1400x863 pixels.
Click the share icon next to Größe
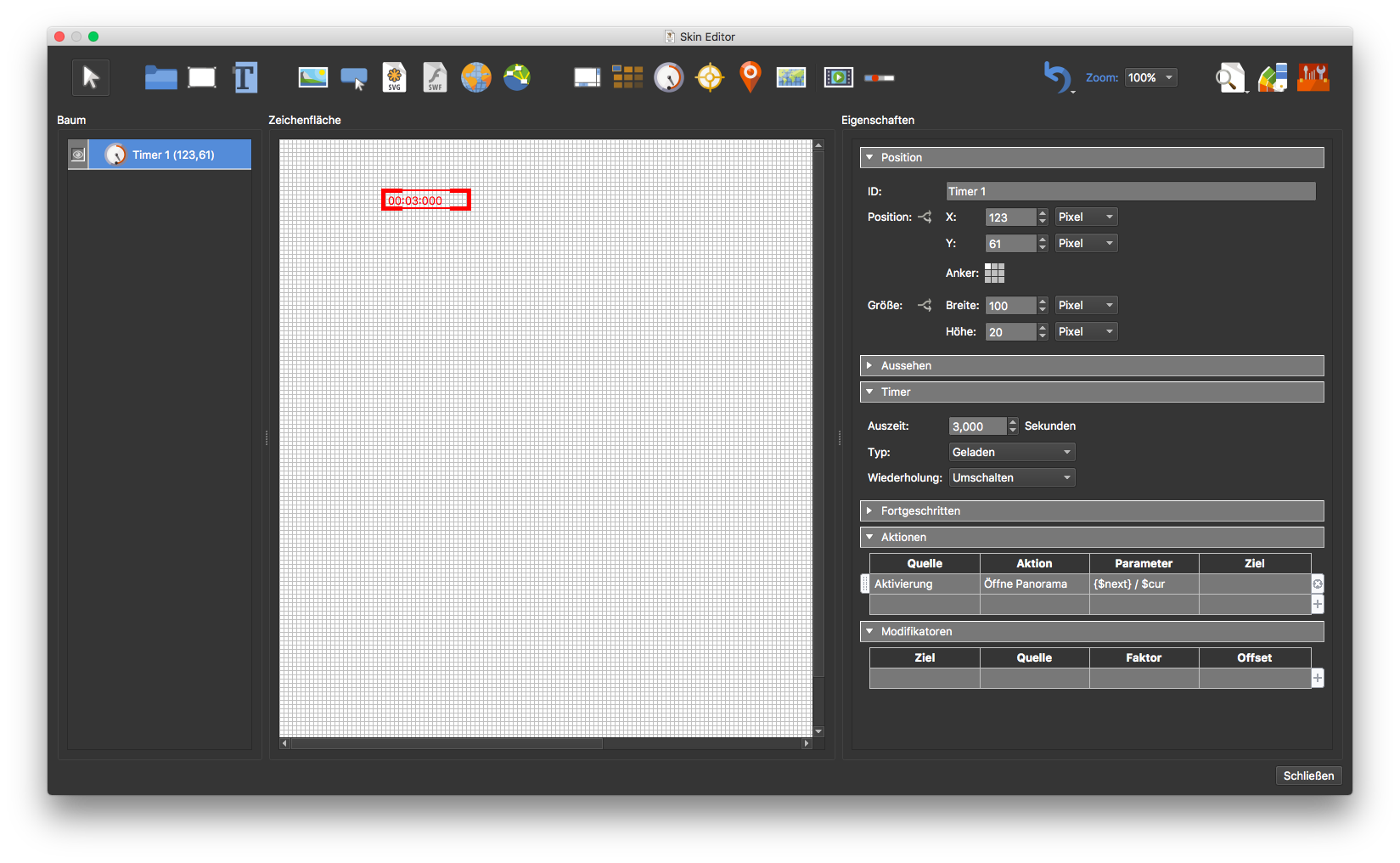[x=925, y=306]
